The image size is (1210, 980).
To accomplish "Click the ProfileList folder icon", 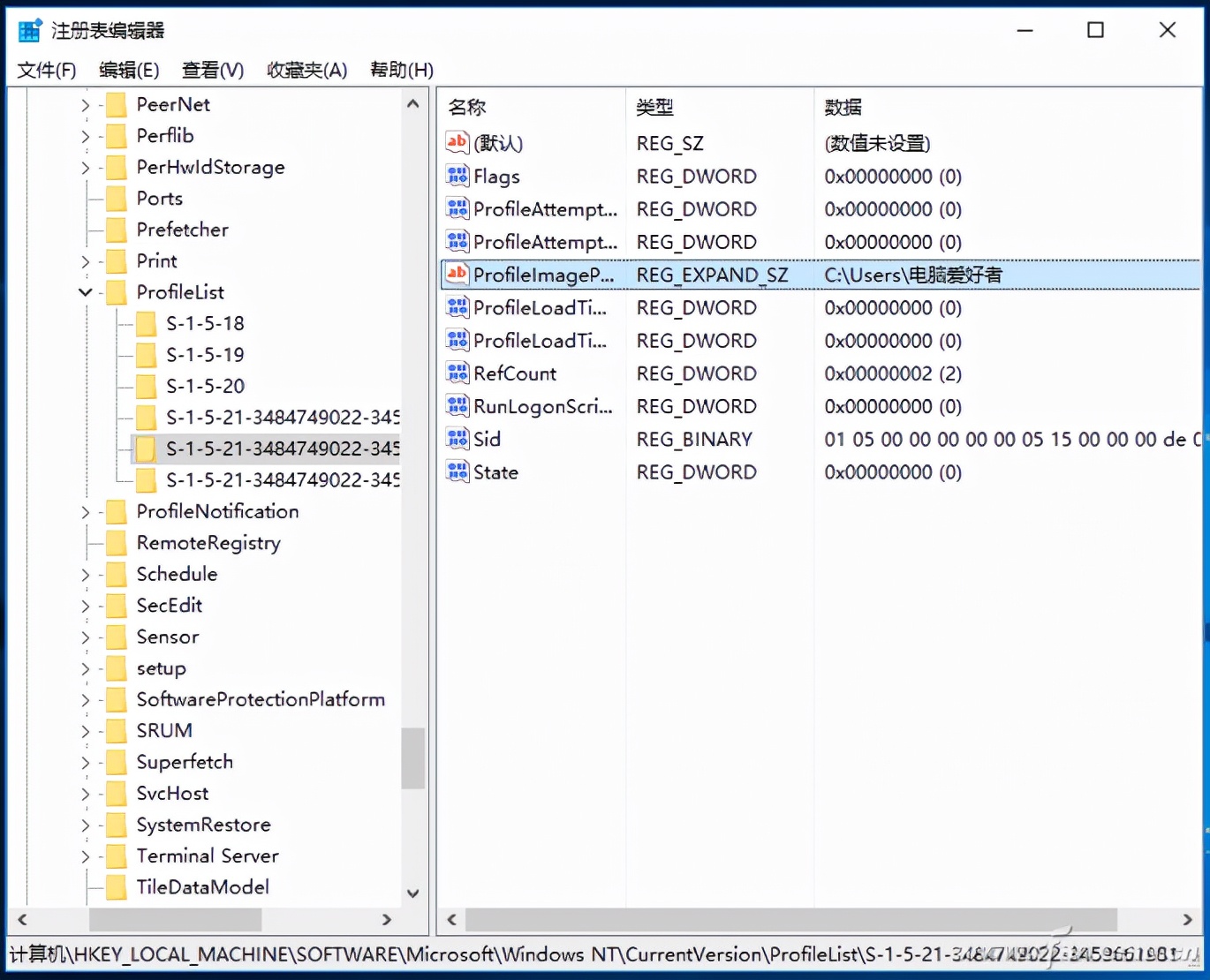I will click(116, 292).
